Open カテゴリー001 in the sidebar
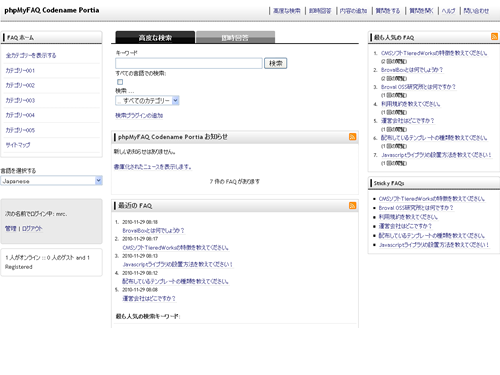The height and width of the screenshot is (375, 500). 20,70
